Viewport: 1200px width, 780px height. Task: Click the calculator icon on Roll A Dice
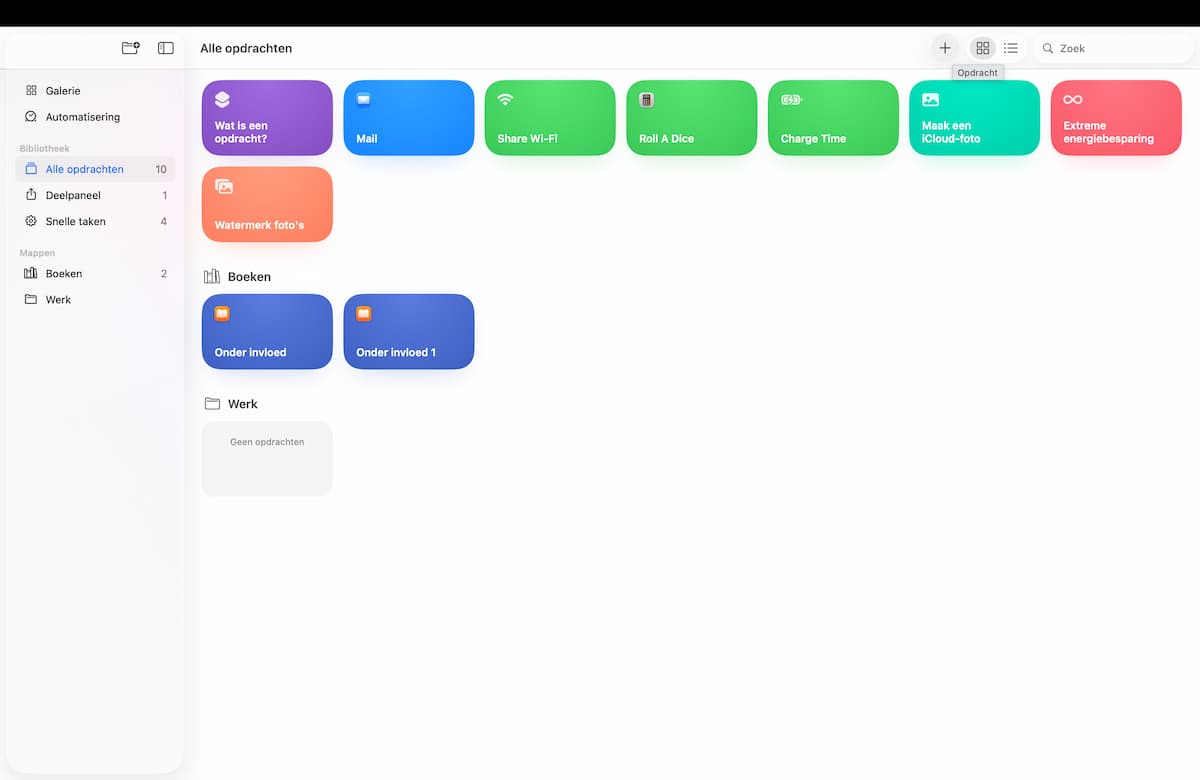coord(646,100)
